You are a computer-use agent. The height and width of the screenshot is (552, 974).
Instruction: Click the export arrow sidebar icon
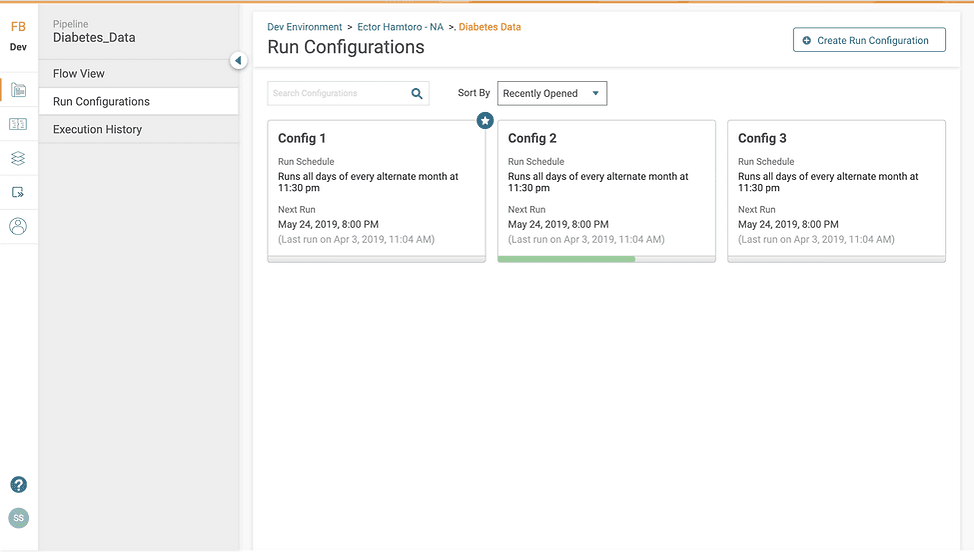[18, 192]
